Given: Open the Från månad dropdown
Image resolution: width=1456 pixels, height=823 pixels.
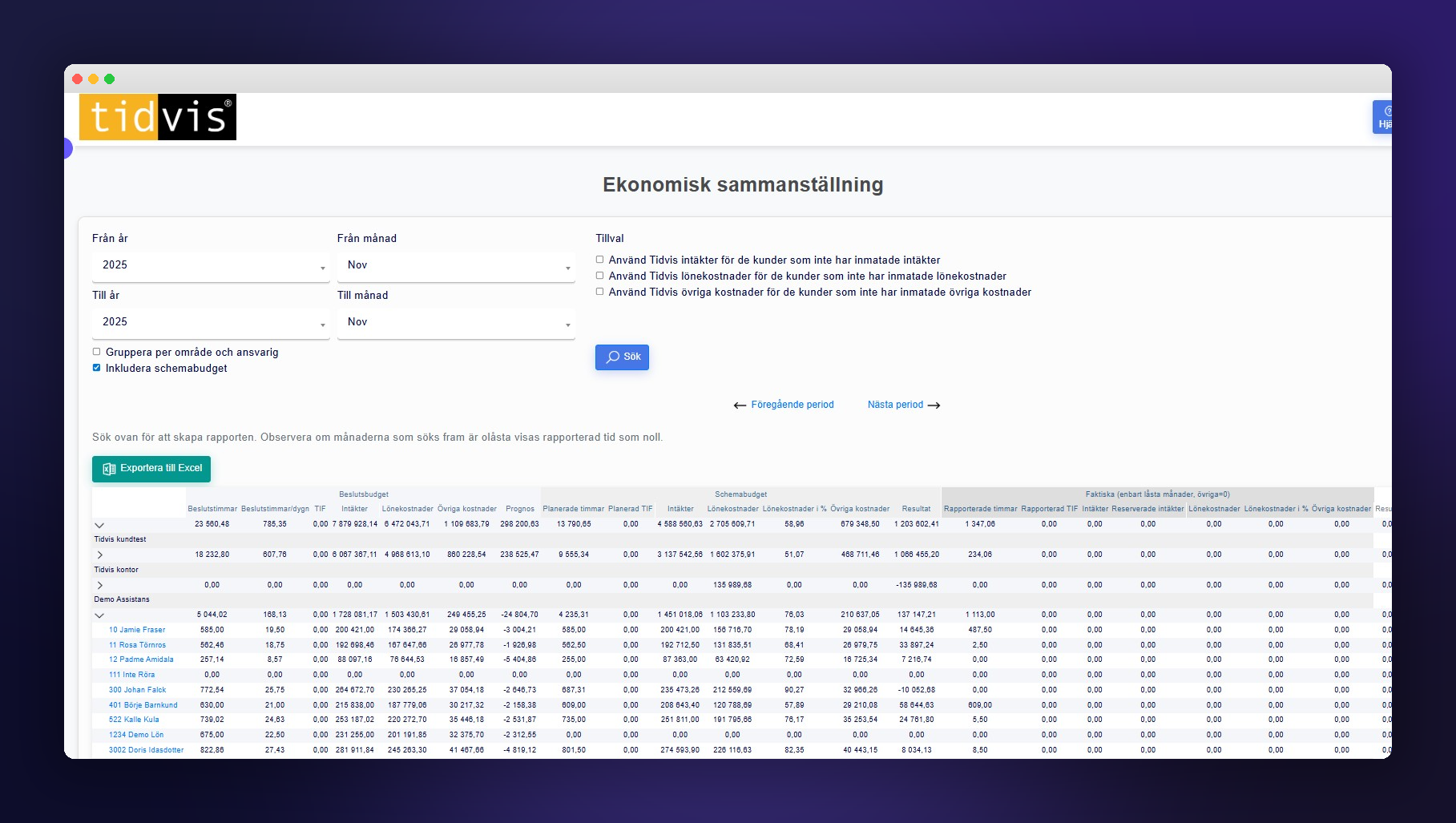Looking at the screenshot, I should [456, 265].
